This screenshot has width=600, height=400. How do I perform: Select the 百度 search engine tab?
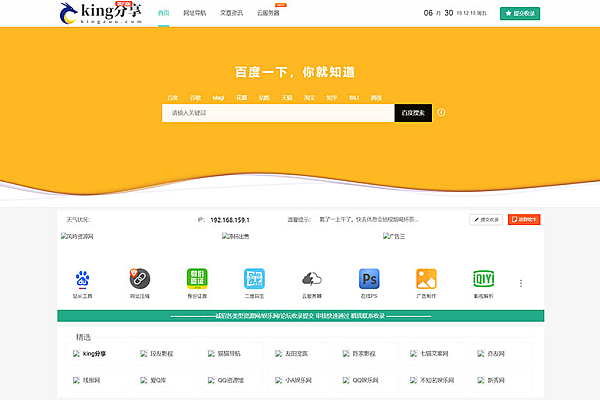click(173, 98)
